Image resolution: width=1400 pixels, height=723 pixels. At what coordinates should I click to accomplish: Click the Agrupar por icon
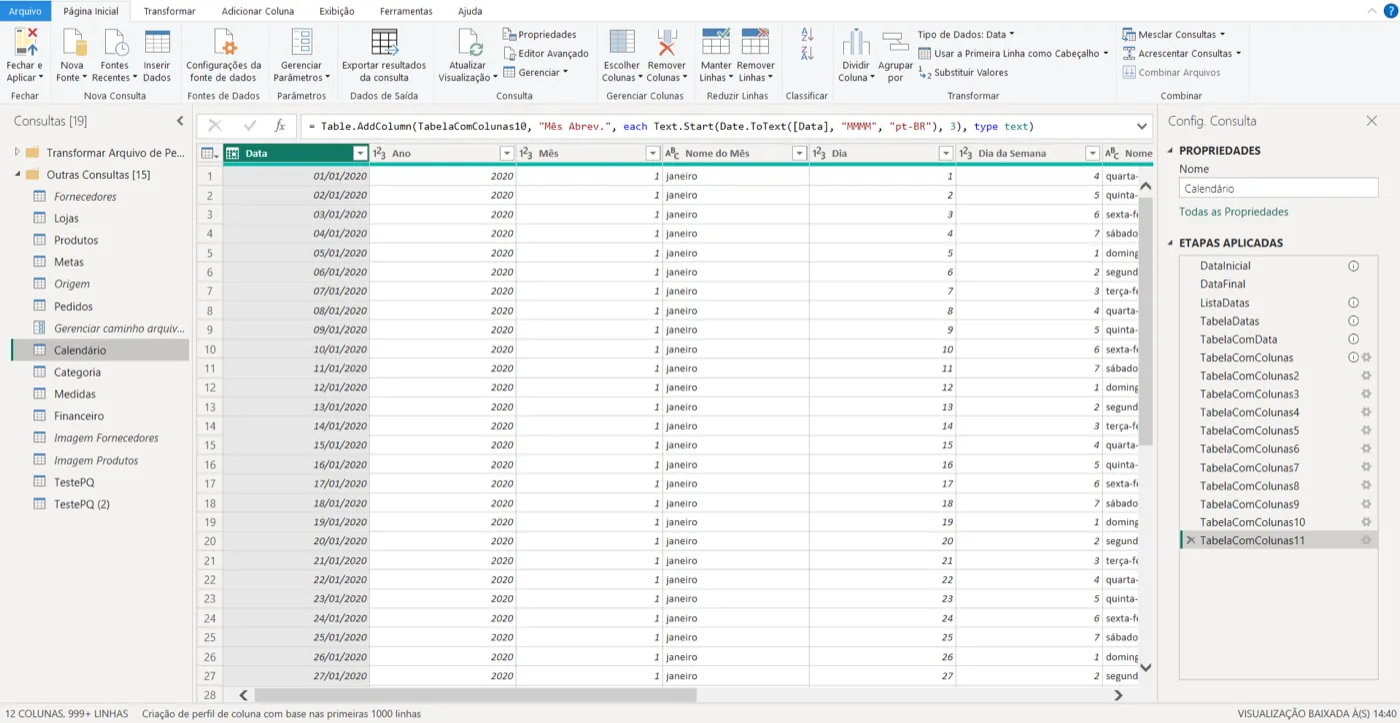click(x=895, y=43)
